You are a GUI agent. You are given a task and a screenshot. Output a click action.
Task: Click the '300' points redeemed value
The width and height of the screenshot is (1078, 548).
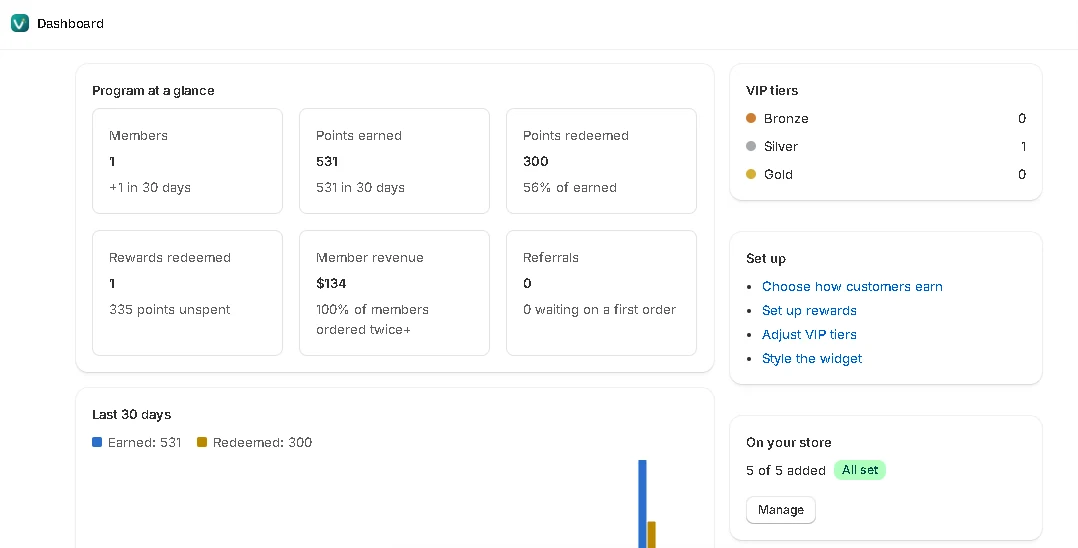tap(536, 162)
